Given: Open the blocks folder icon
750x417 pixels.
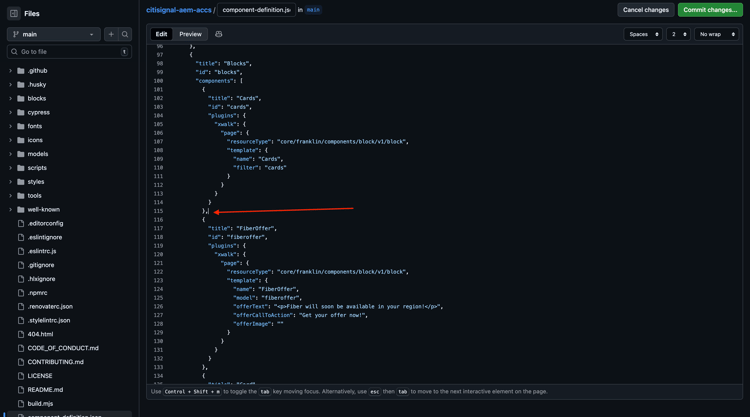Looking at the screenshot, I should [x=21, y=99].
